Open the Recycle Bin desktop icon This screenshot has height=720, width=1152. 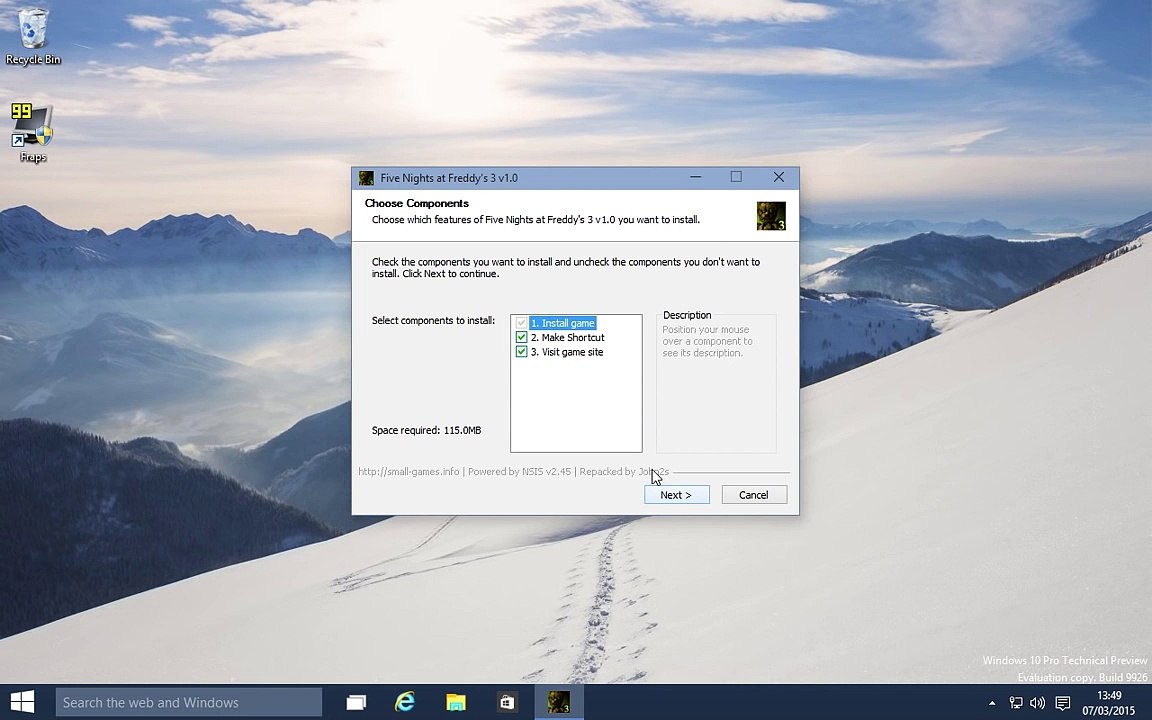[32, 37]
